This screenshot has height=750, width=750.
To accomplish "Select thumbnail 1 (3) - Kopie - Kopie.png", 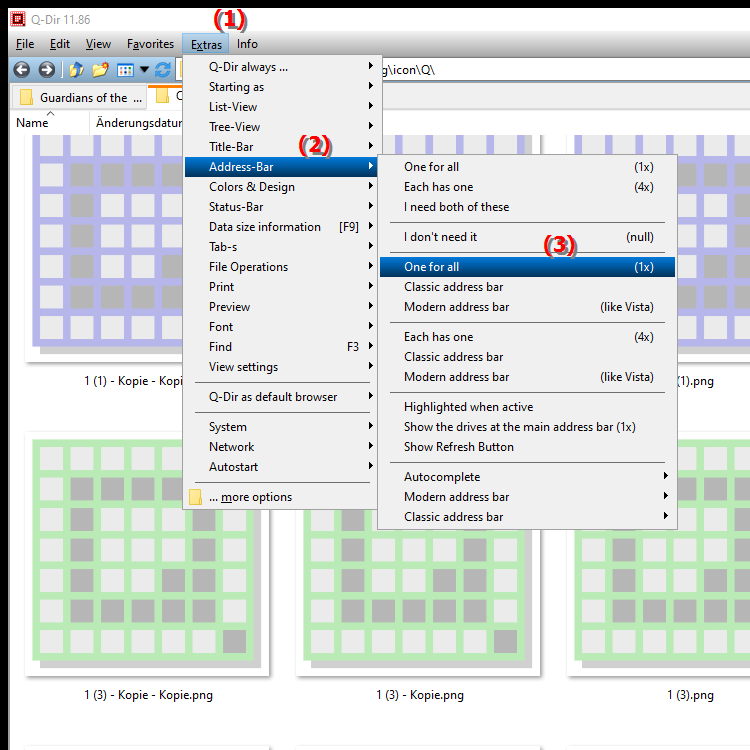I will click(147, 554).
